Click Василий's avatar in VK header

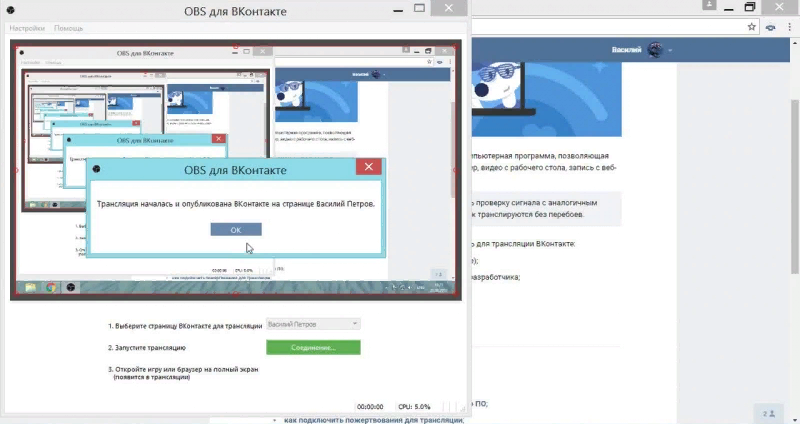point(655,49)
